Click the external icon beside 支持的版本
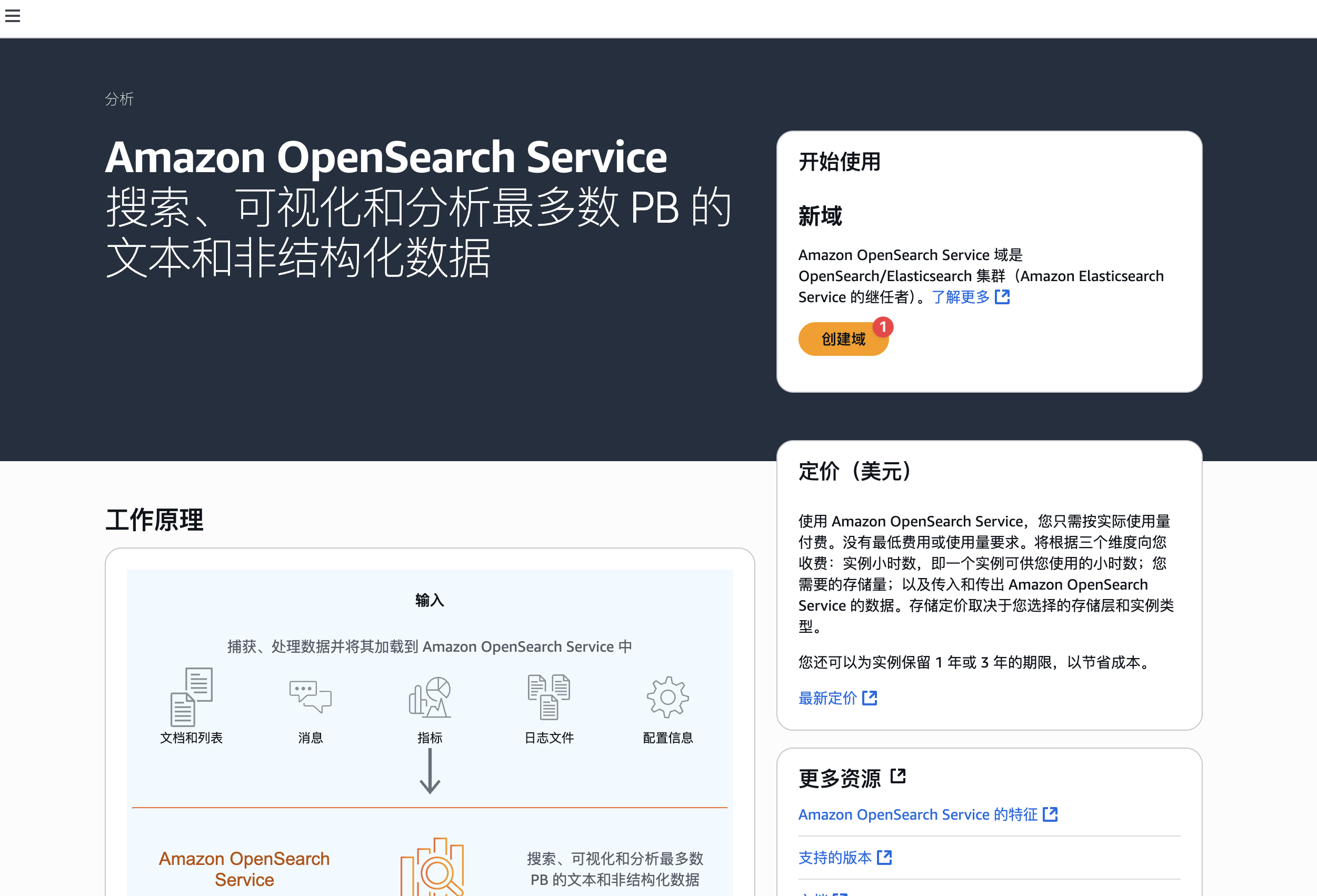 pyautogui.click(x=884, y=858)
